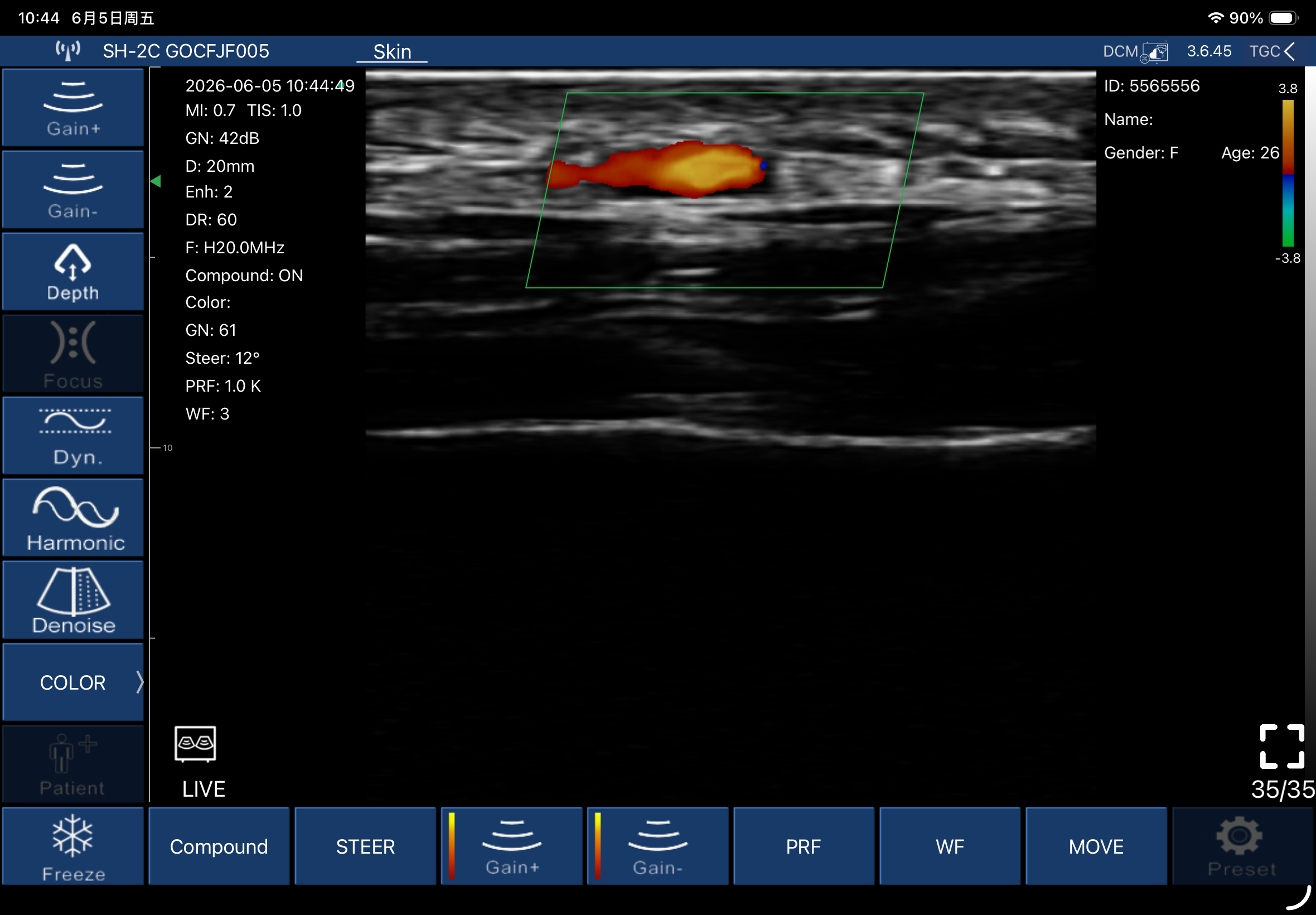Decrease B-mode gain with left sidebar Gain-
1316x915 pixels.
point(72,190)
